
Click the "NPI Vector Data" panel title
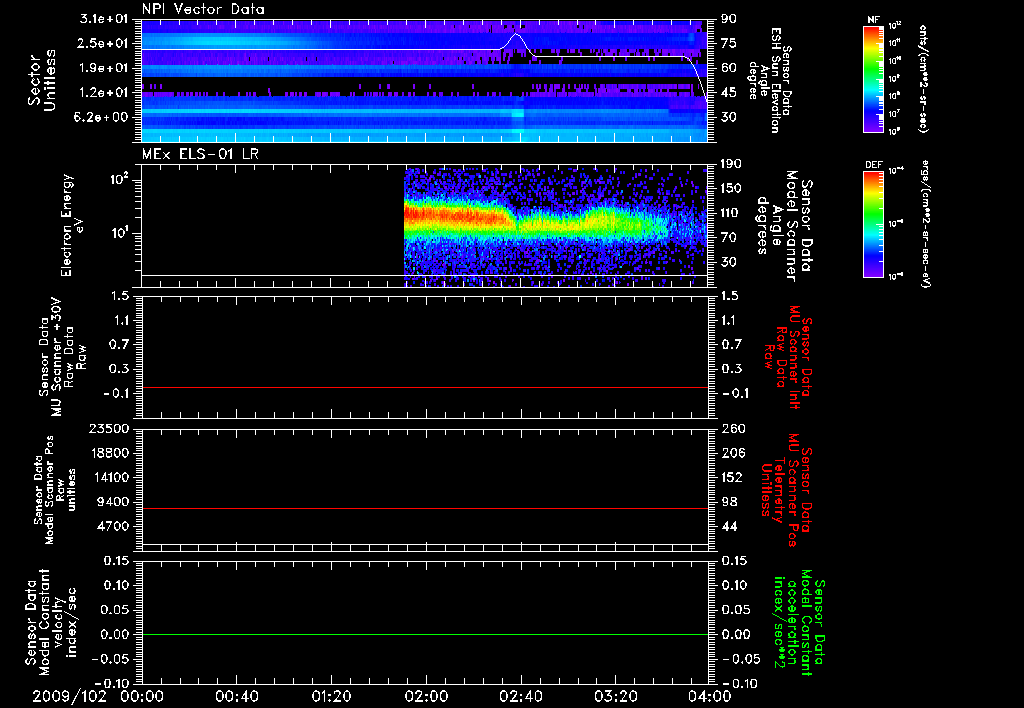[203, 9]
